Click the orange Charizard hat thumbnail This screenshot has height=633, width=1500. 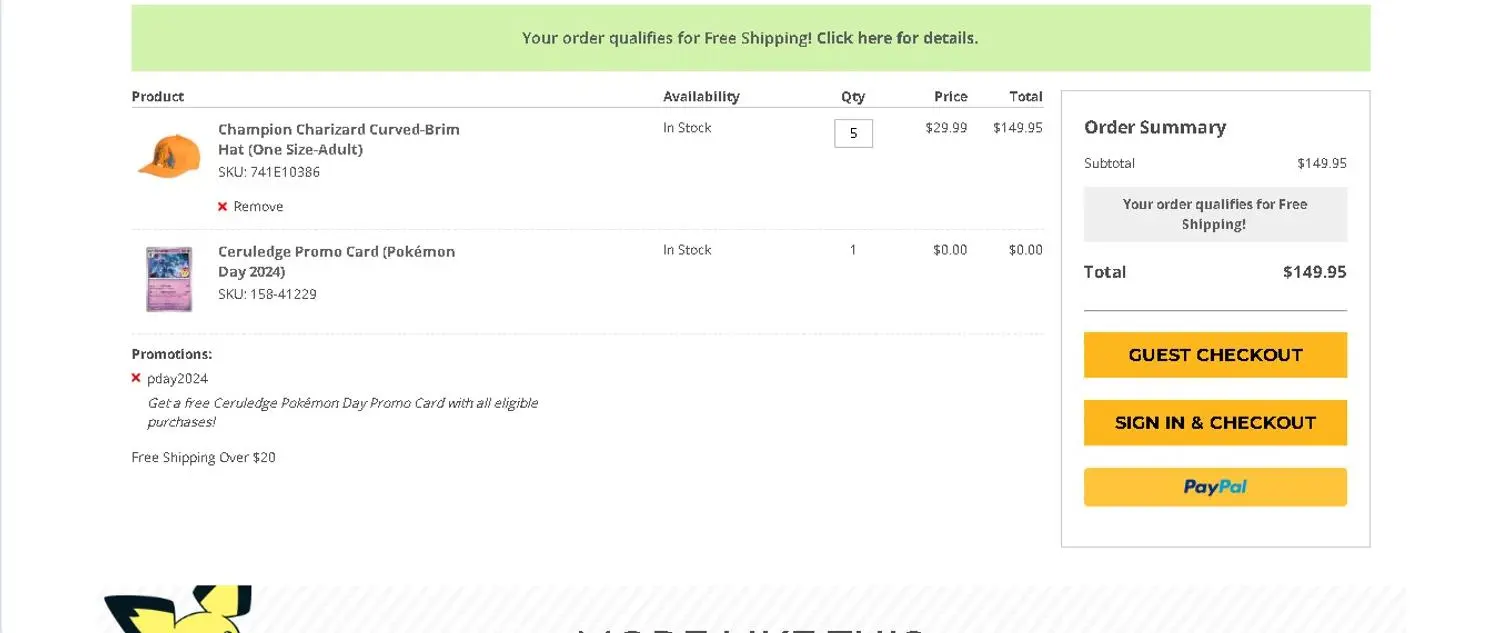169,155
